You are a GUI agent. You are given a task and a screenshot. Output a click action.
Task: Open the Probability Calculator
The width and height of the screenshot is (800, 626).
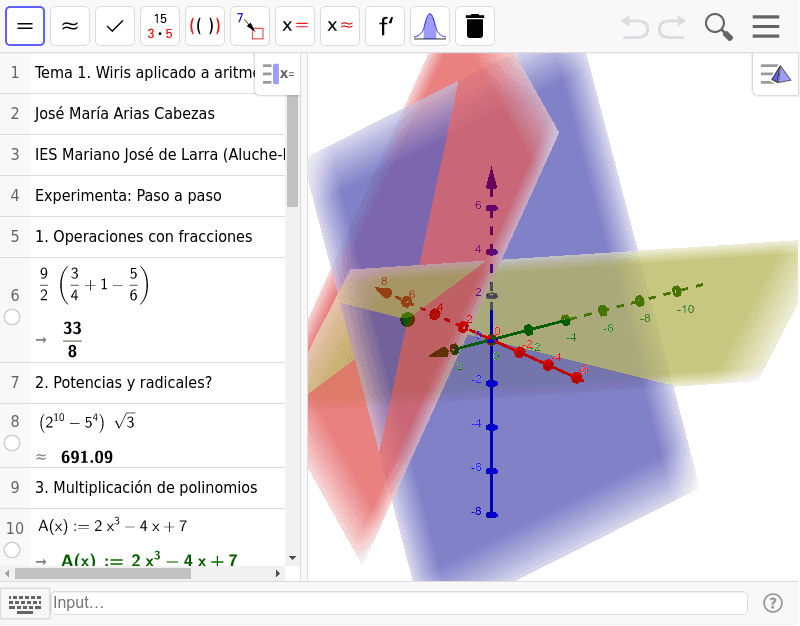coord(429,26)
